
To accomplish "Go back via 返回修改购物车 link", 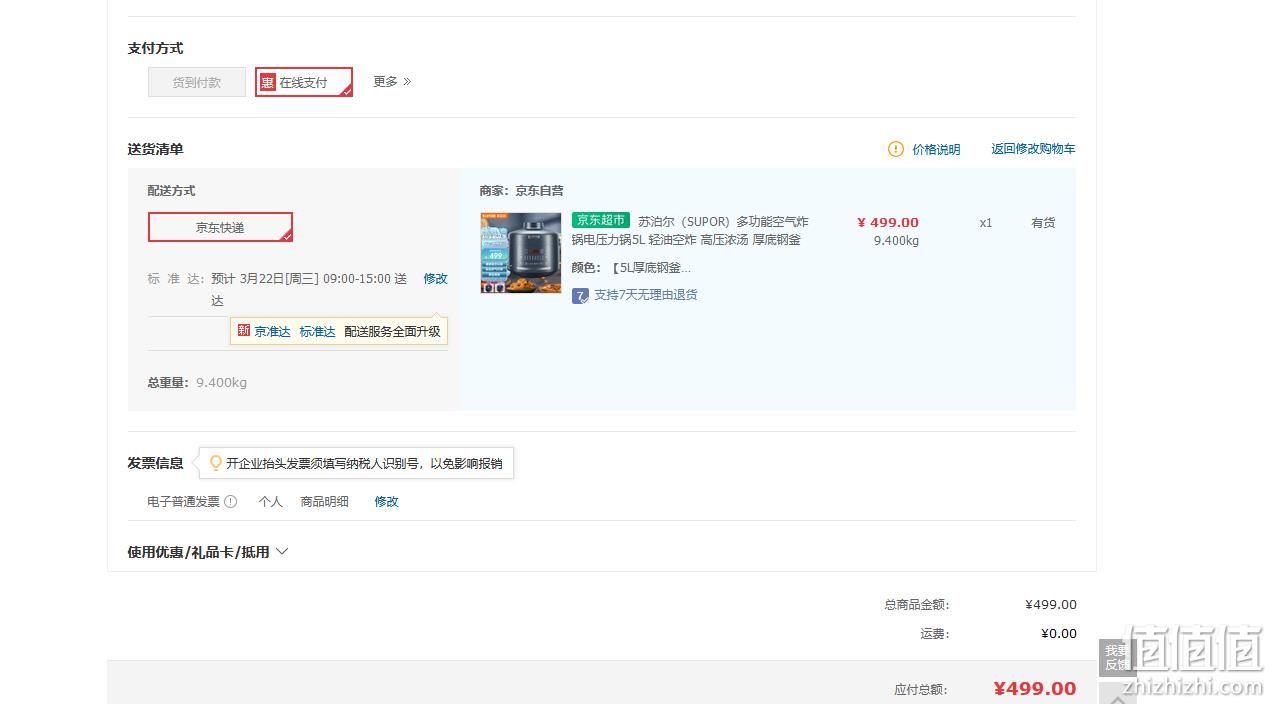I will coord(1033,149).
